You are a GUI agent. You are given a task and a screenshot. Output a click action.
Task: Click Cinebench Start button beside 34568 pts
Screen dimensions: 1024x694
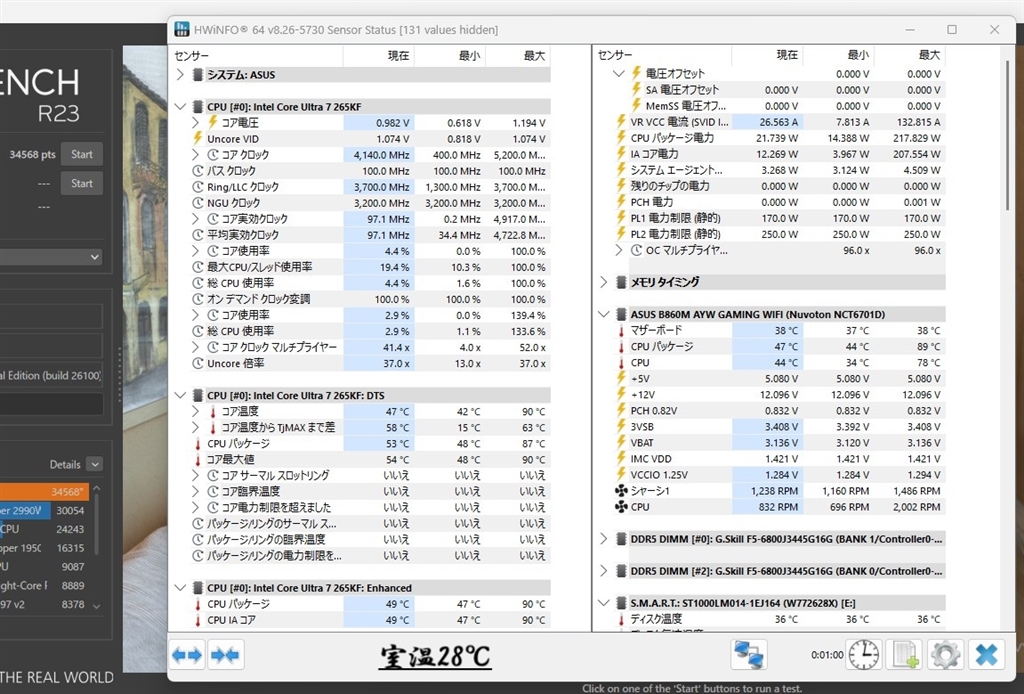[x=82, y=154]
